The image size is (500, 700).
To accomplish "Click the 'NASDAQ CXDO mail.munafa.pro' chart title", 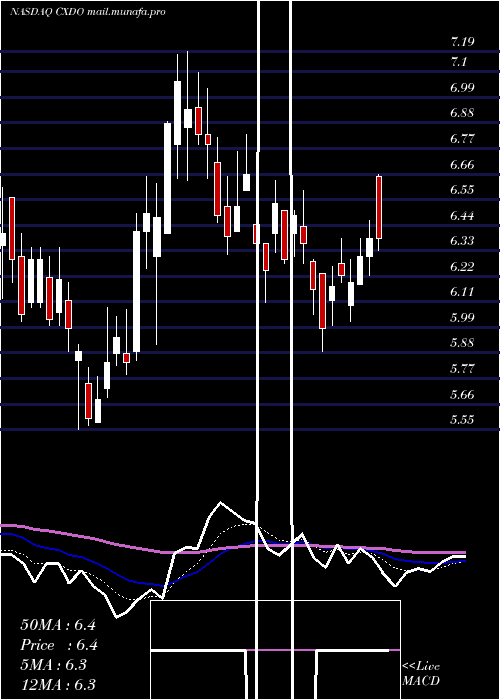I will pos(88,12).
